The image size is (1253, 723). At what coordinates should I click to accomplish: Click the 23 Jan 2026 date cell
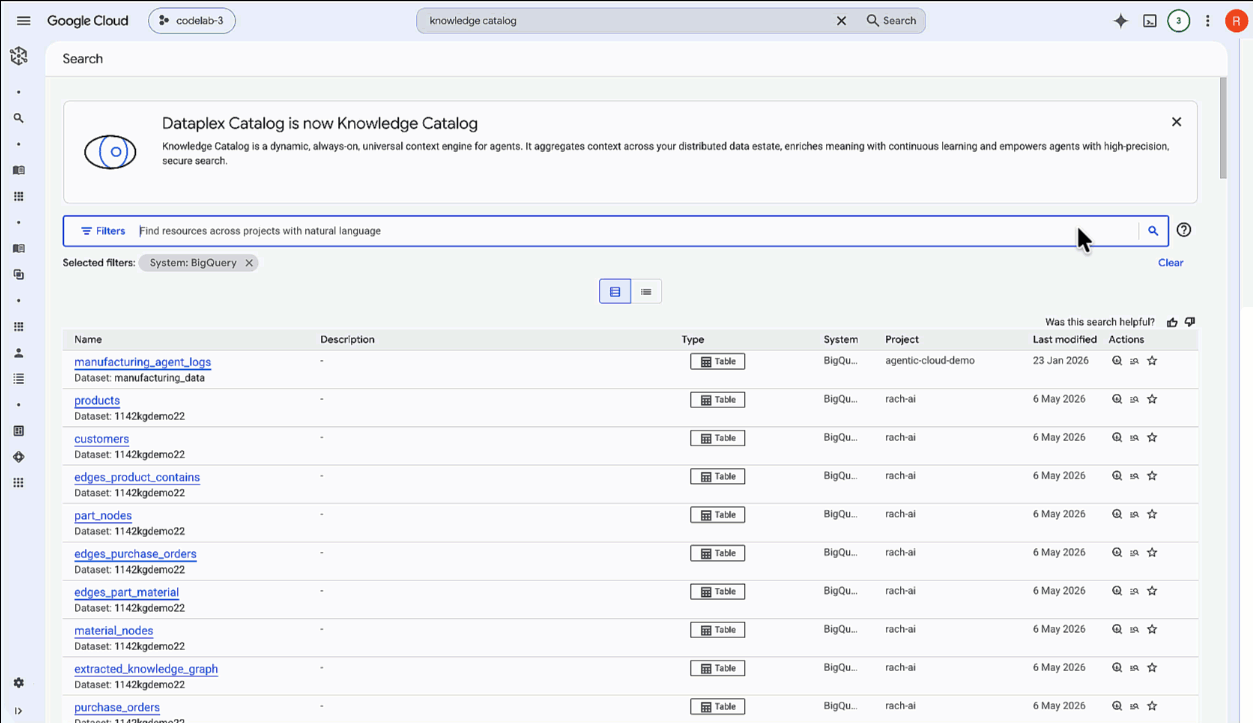click(x=1061, y=360)
